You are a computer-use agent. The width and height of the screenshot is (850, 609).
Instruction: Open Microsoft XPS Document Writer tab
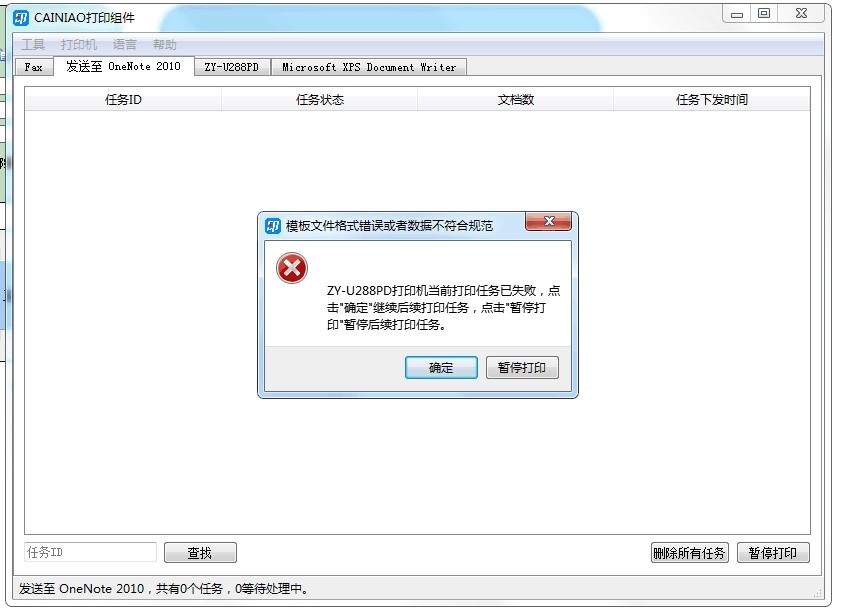(x=369, y=67)
